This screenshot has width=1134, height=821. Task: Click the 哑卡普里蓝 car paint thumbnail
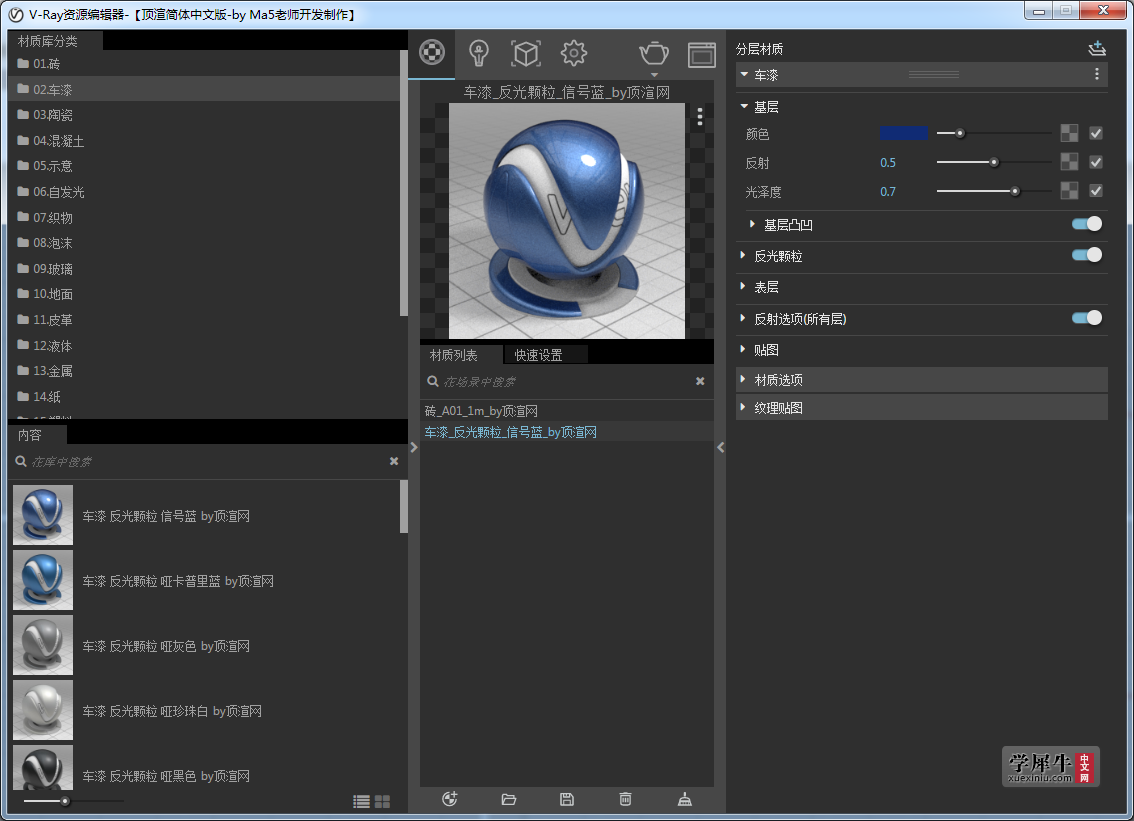(43, 580)
